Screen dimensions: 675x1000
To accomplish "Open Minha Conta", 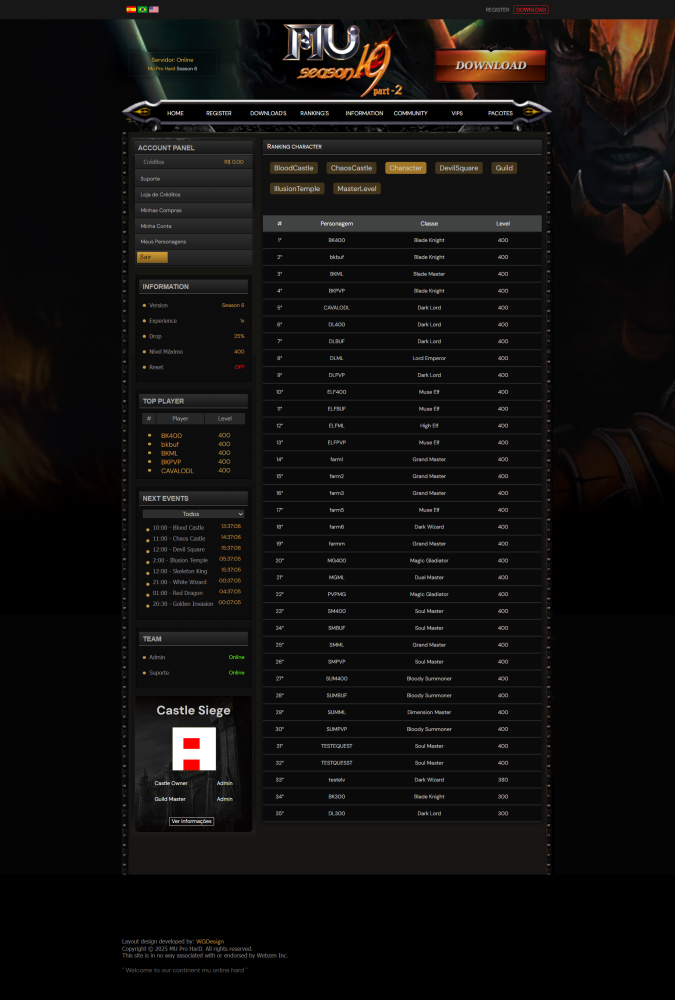I will [194, 226].
